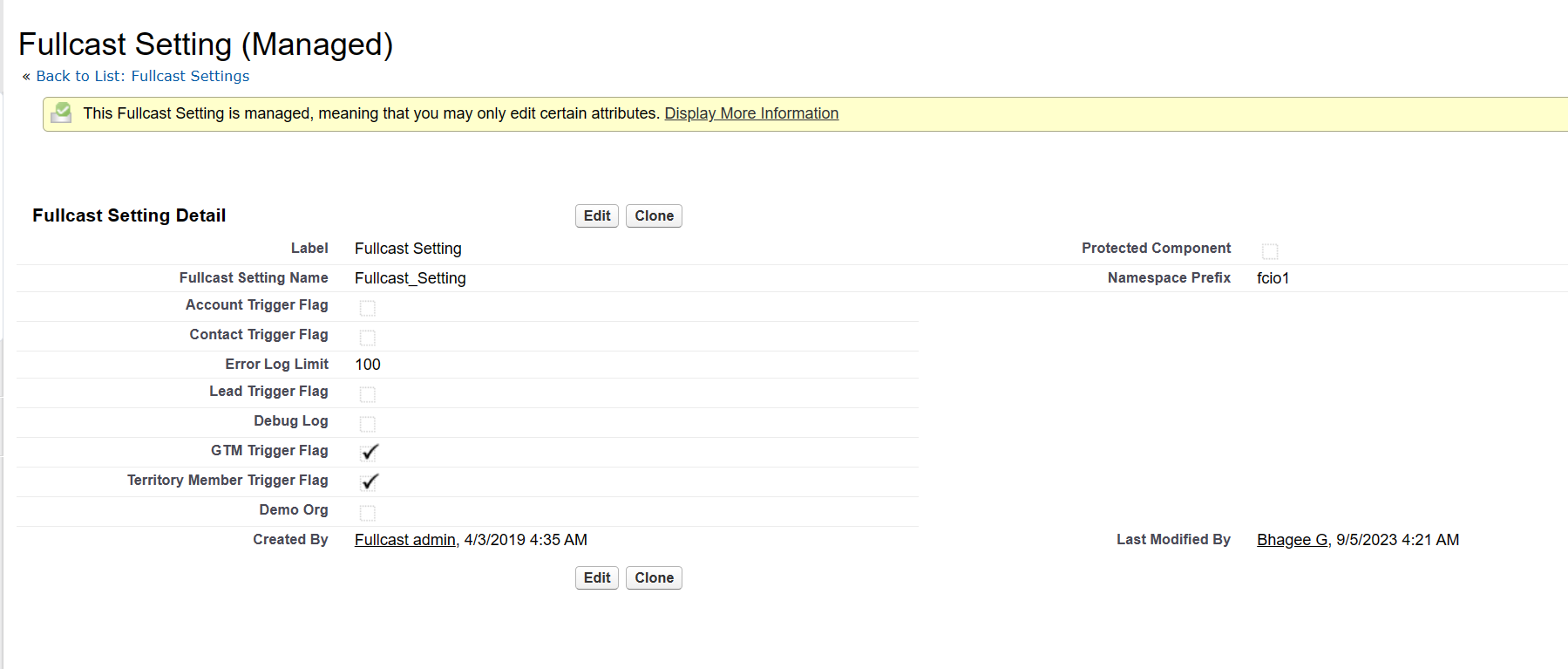Click the Created By label
The image size is (1568, 669).
[x=290, y=540]
